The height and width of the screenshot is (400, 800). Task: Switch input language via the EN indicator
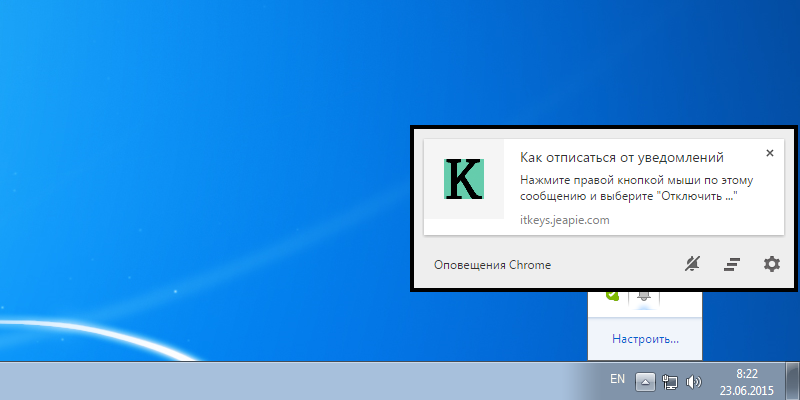coord(617,380)
